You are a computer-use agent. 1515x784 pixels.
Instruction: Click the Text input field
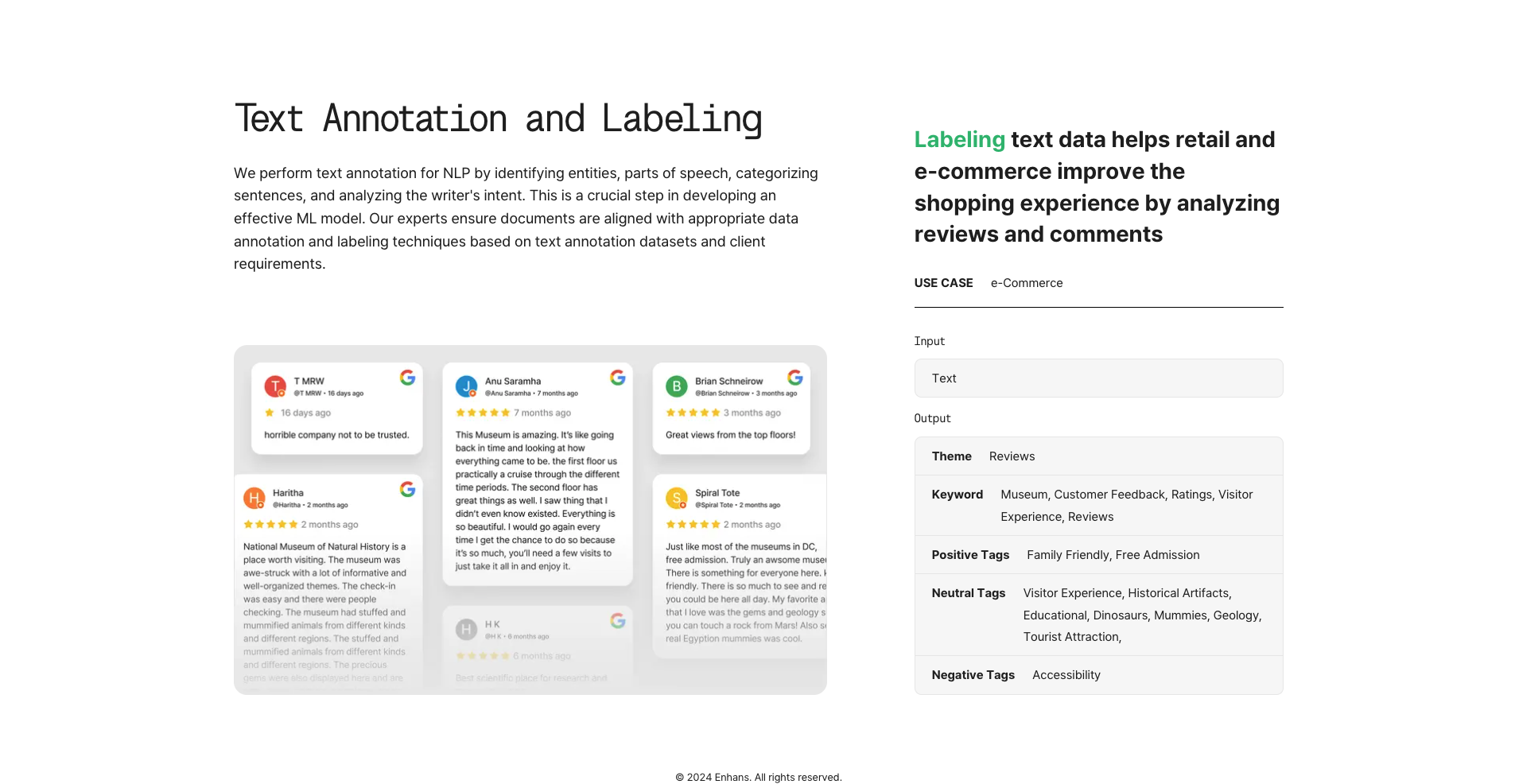tap(1098, 378)
